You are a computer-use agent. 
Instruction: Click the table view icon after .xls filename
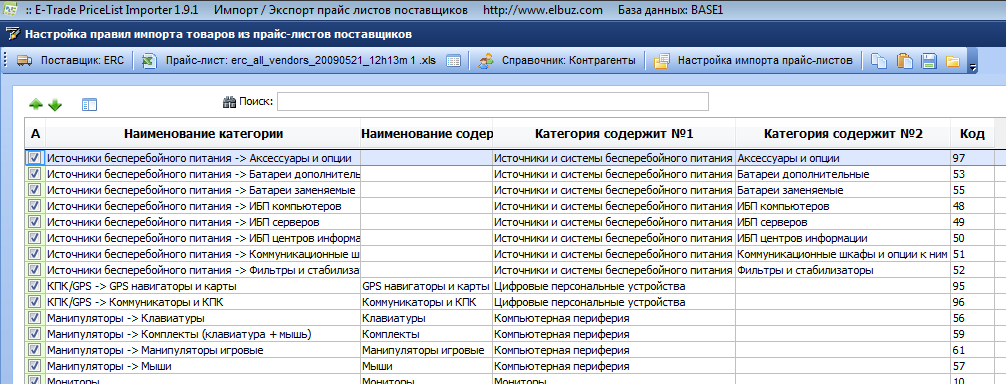(453, 61)
